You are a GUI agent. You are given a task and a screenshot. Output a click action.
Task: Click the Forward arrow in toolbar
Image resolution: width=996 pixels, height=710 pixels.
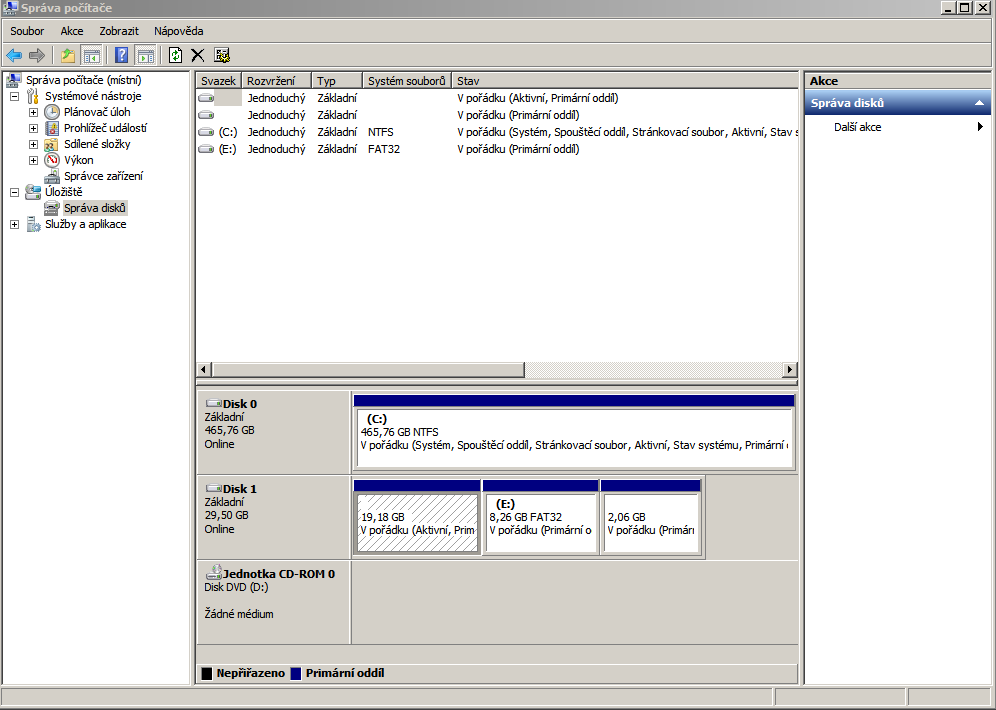37,55
